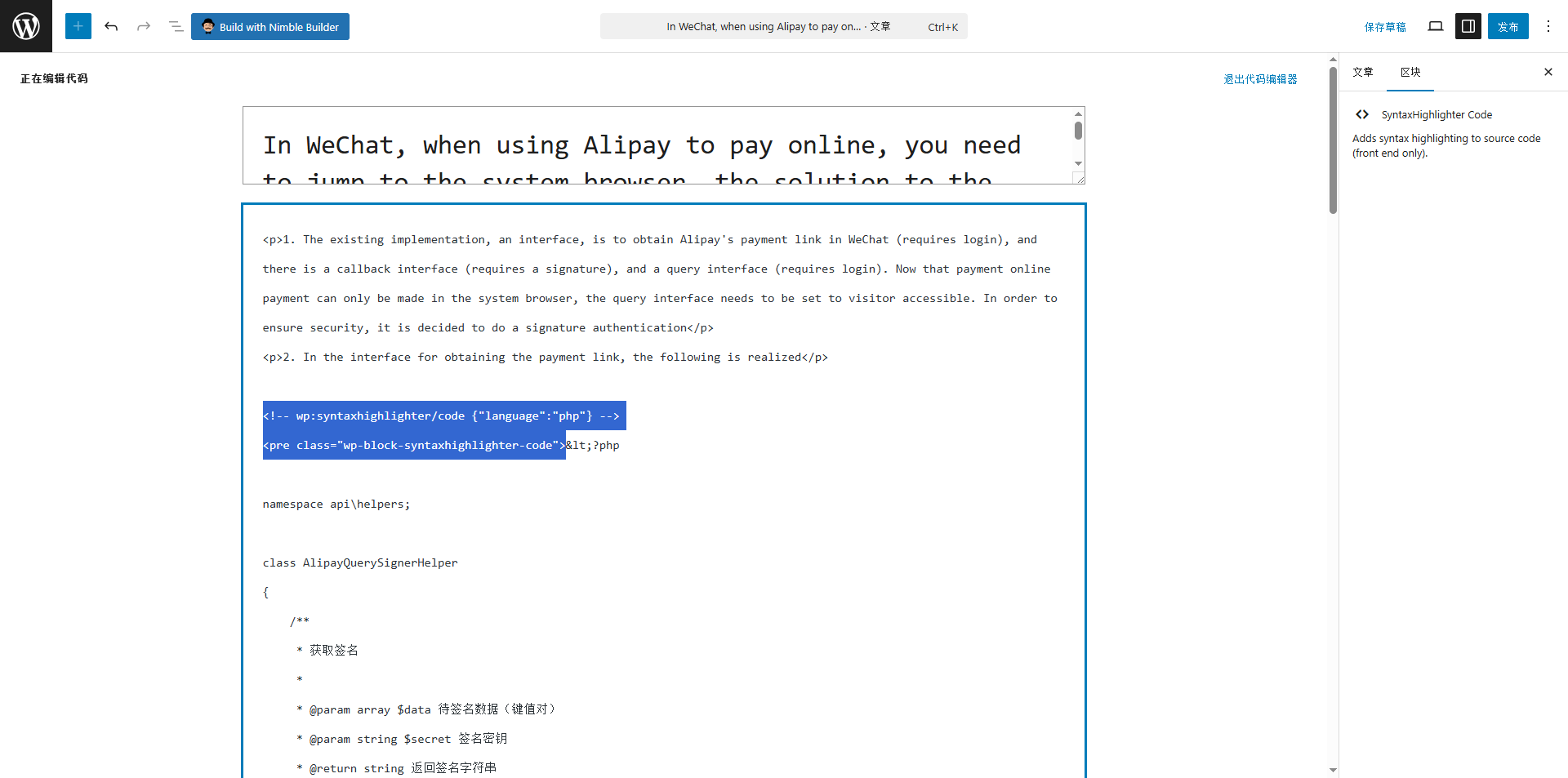The height and width of the screenshot is (778, 1568).
Task: Open the WordPress logo menu
Action: click(x=26, y=26)
